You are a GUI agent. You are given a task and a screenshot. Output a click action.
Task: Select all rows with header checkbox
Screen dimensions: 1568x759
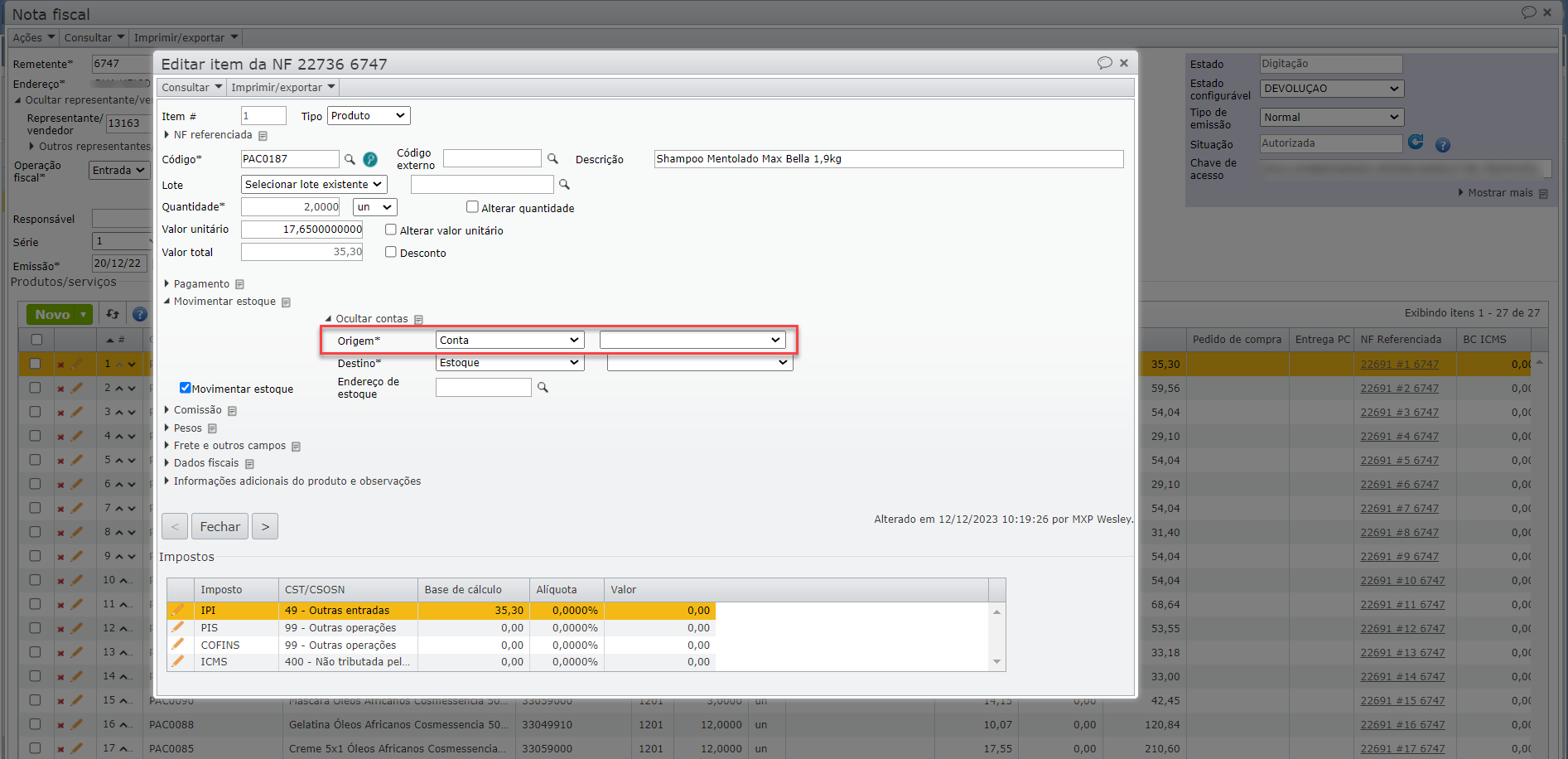pos(36,339)
